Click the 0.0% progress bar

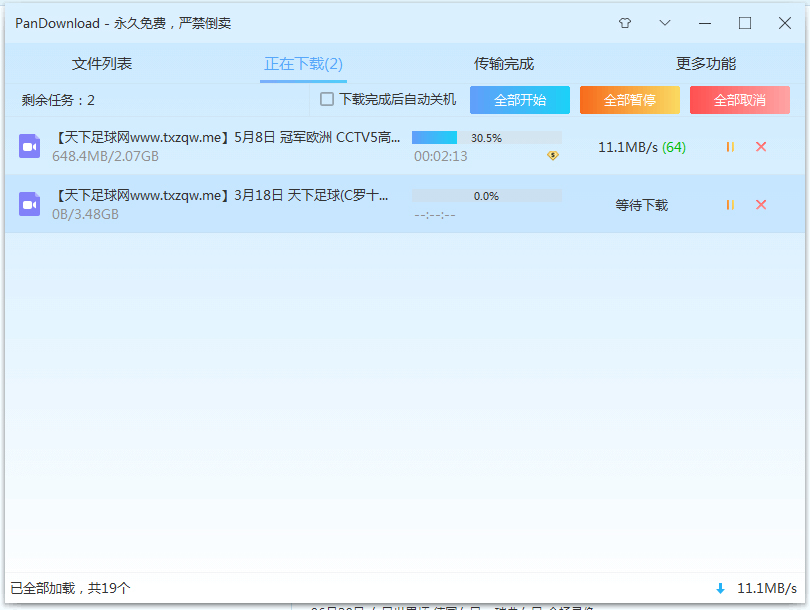487,195
